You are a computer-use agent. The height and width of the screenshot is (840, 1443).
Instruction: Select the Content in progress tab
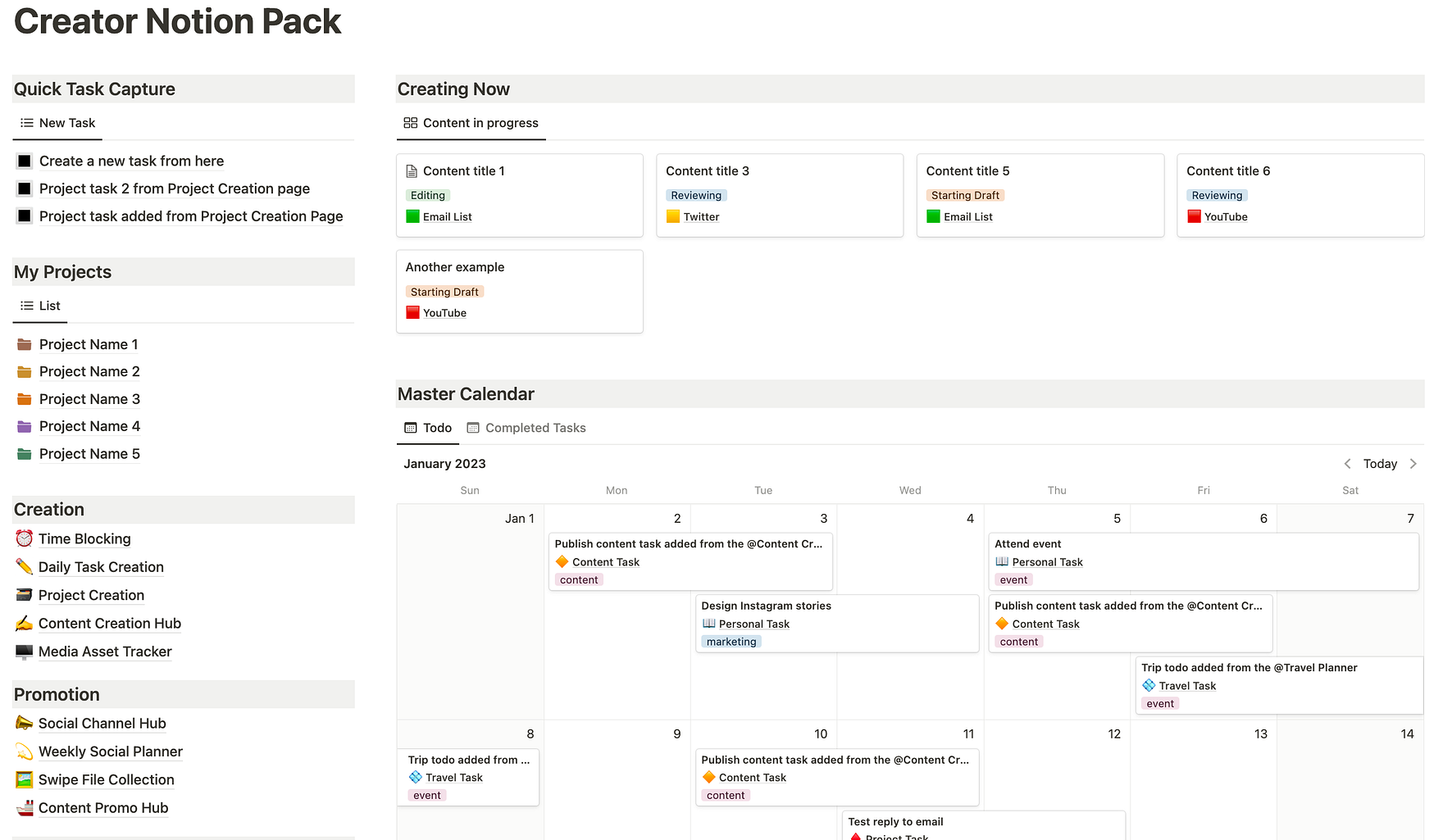click(471, 123)
